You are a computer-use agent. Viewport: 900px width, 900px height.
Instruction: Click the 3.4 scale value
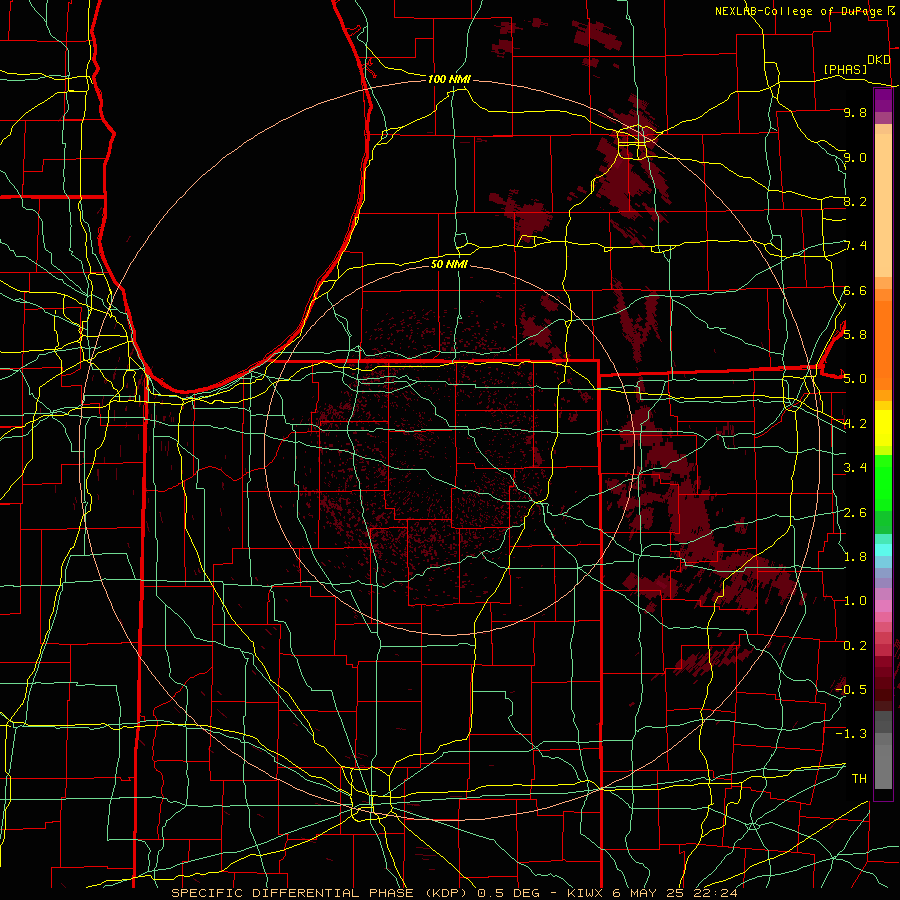(x=855, y=467)
